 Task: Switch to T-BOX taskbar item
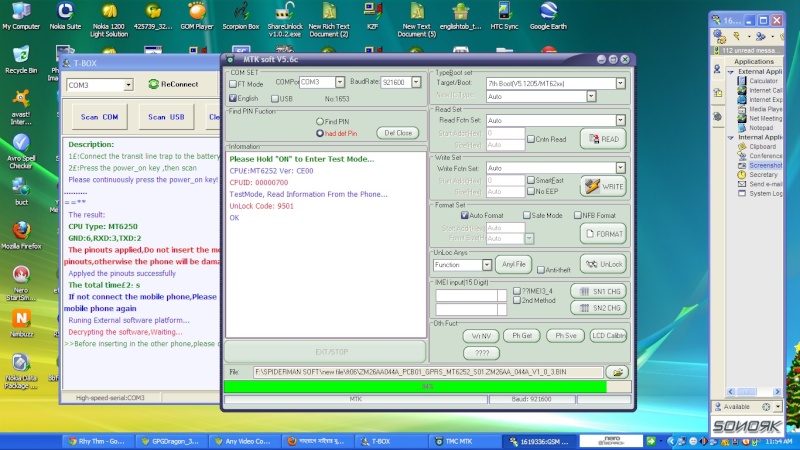390,441
